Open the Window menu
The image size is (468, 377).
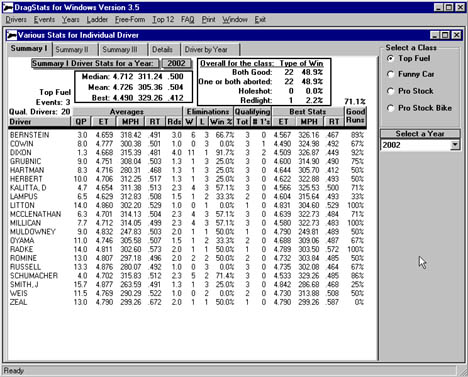(235, 20)
